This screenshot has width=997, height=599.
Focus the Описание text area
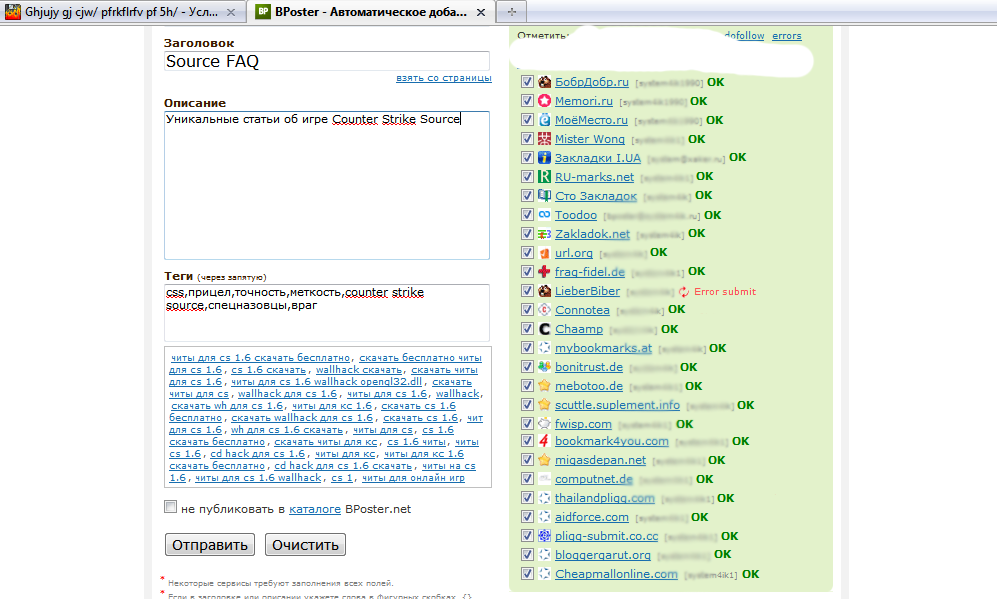click(327, 185)
